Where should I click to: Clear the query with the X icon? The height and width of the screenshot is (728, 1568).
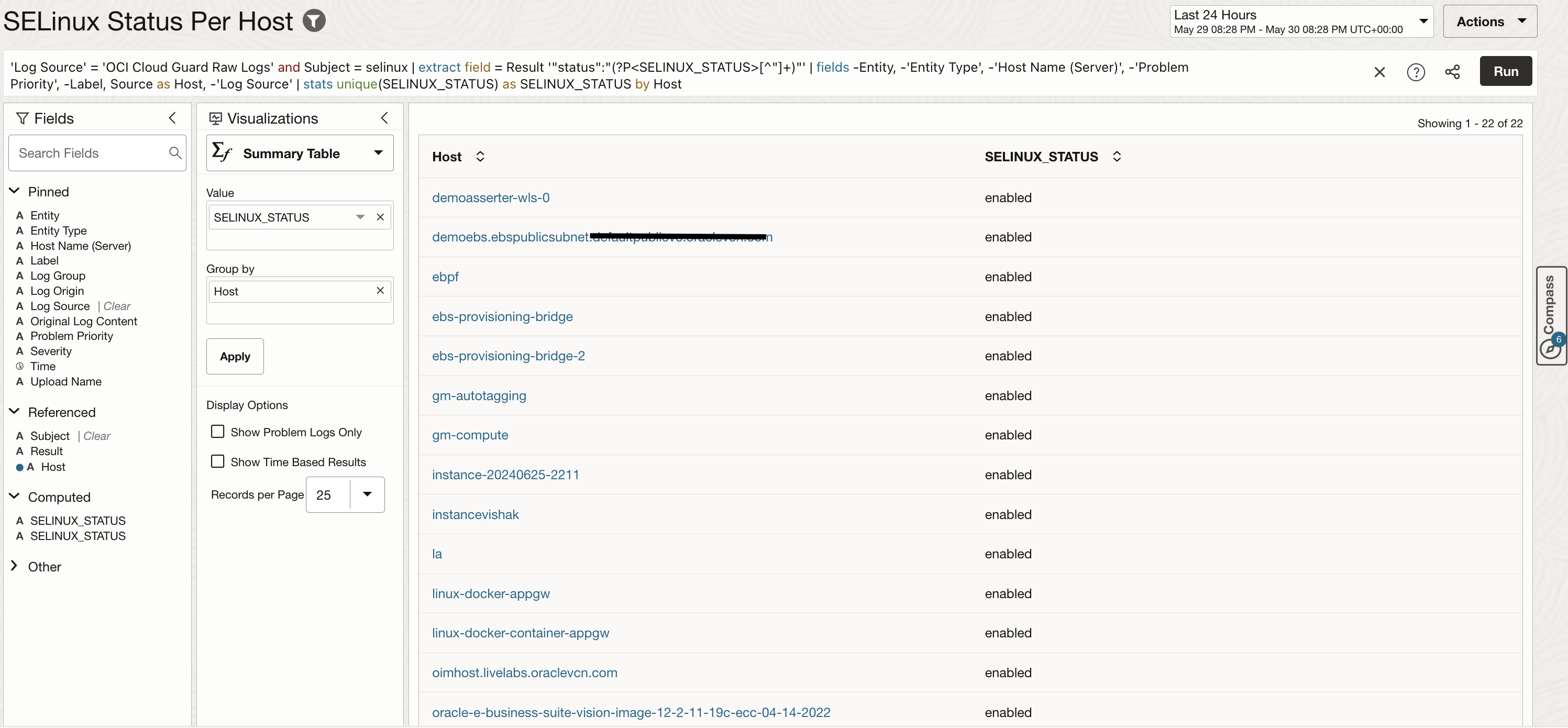click(1379, 72)
